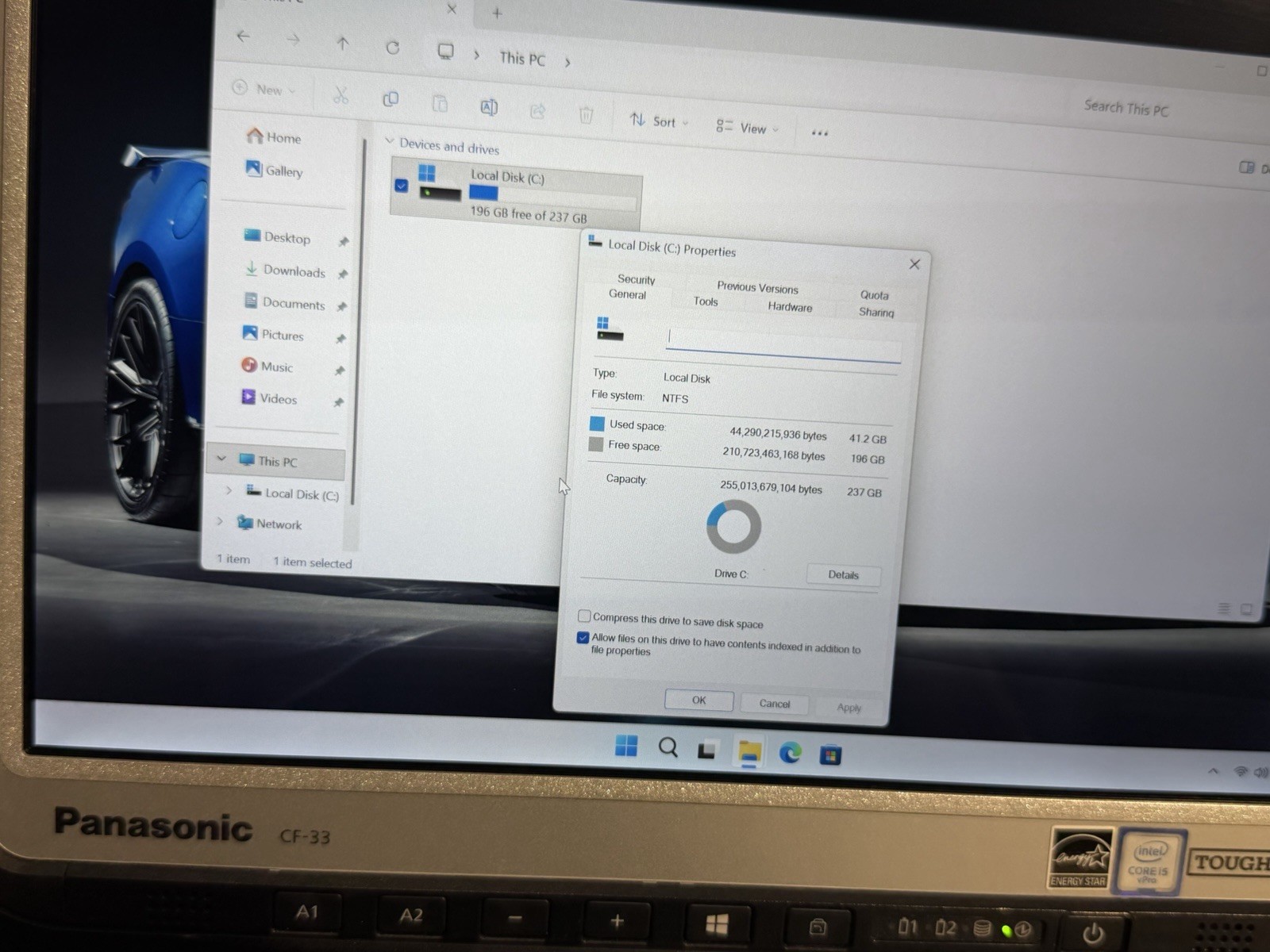1270x952 pixels.
Task: Click Apply in the Properties dialog
Action: [849, 708]
